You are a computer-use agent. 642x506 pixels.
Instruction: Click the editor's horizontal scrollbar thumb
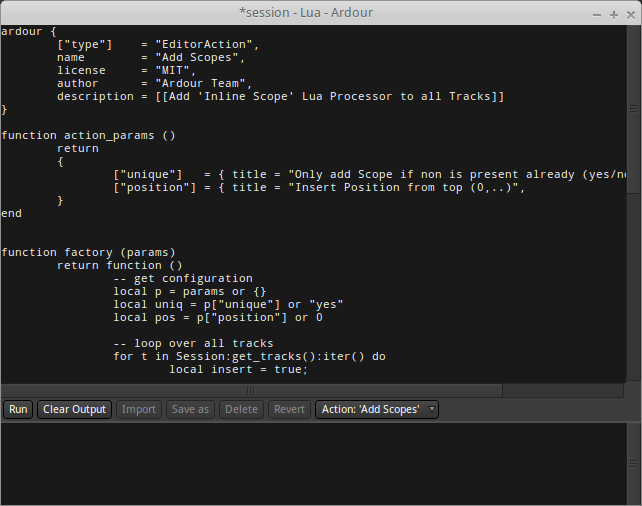[x=251, y=391]
